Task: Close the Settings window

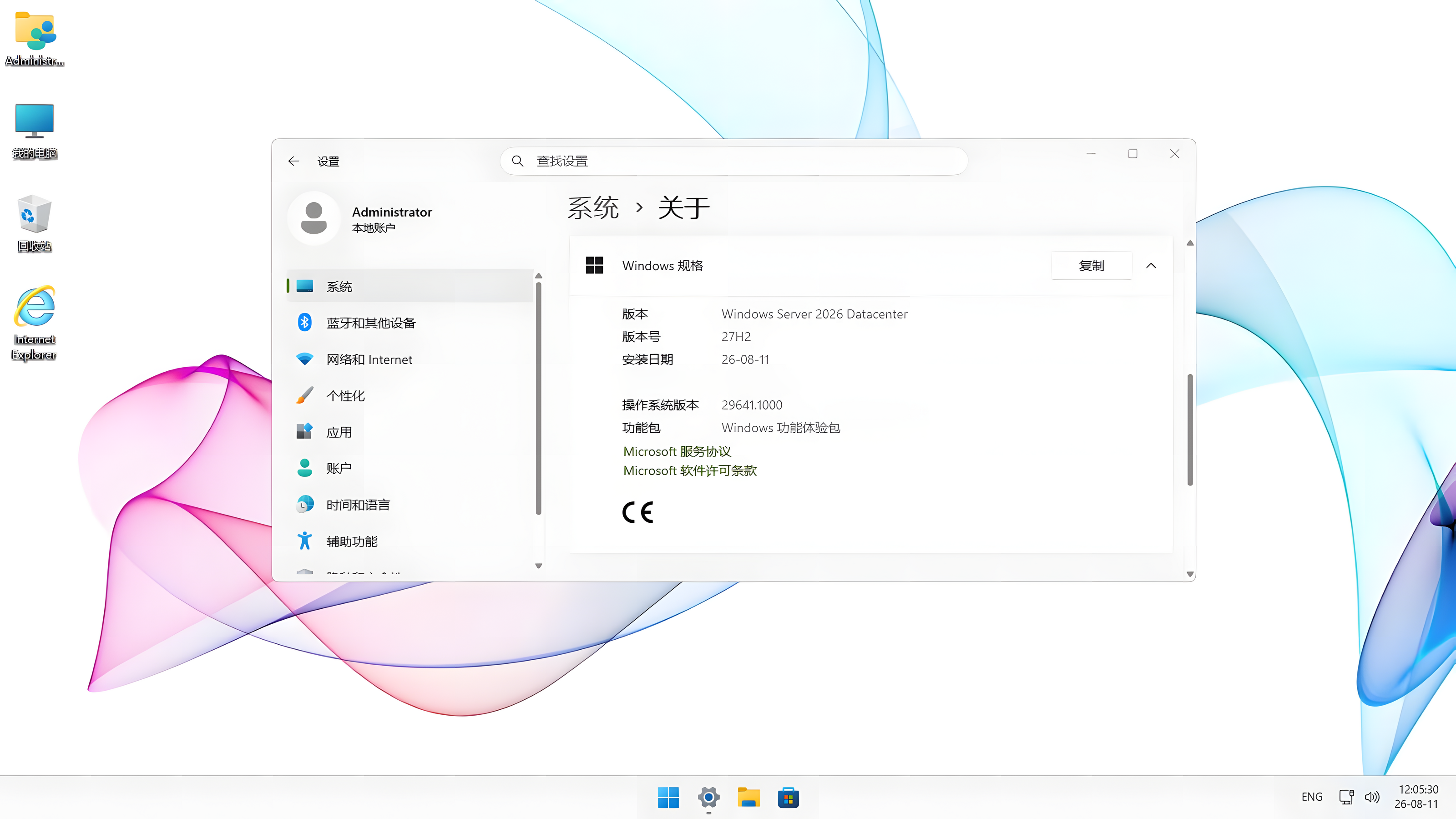Action: 1174,154
